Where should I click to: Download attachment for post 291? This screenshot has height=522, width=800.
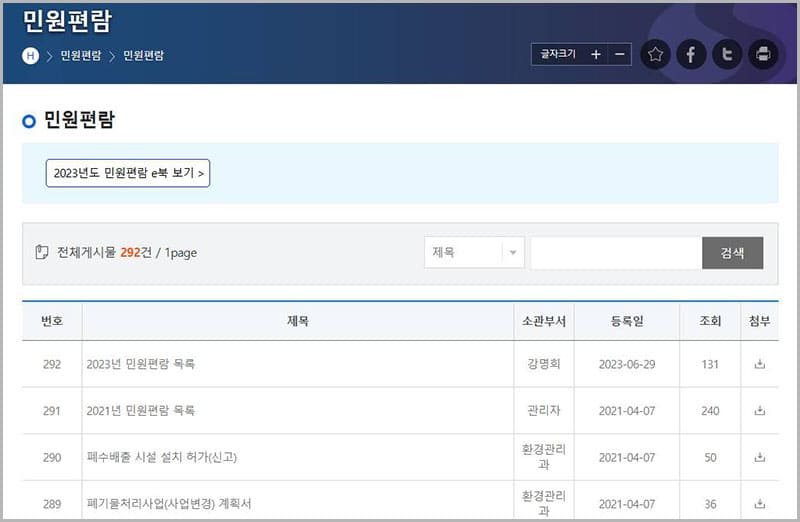coord(759,410)
